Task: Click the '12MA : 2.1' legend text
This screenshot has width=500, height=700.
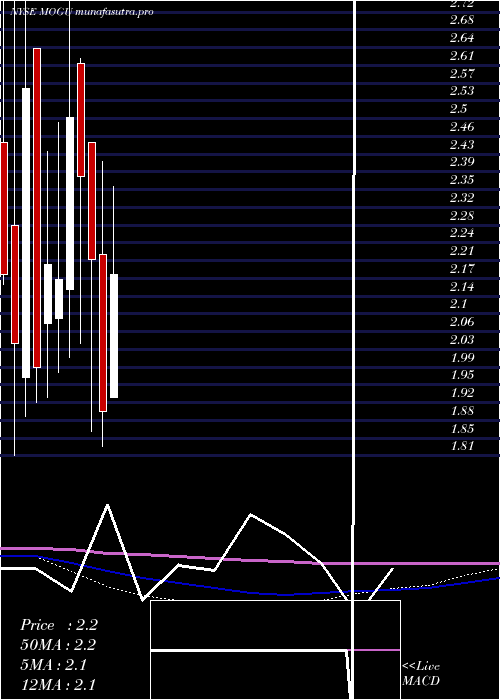Action: pos(58,685)
